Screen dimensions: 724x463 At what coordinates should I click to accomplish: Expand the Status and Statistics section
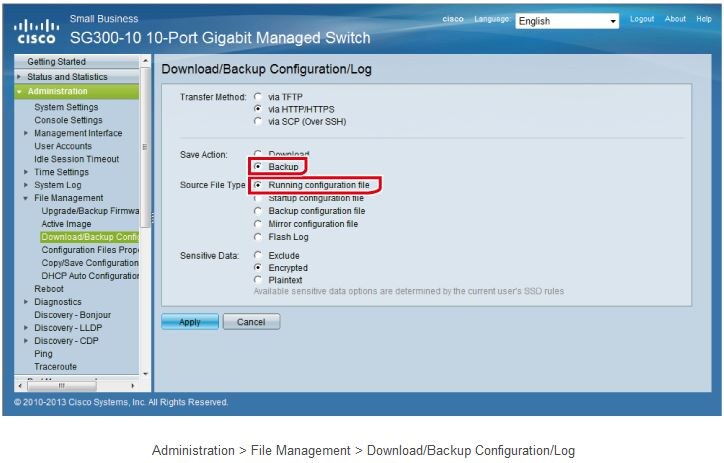[19, 77]
